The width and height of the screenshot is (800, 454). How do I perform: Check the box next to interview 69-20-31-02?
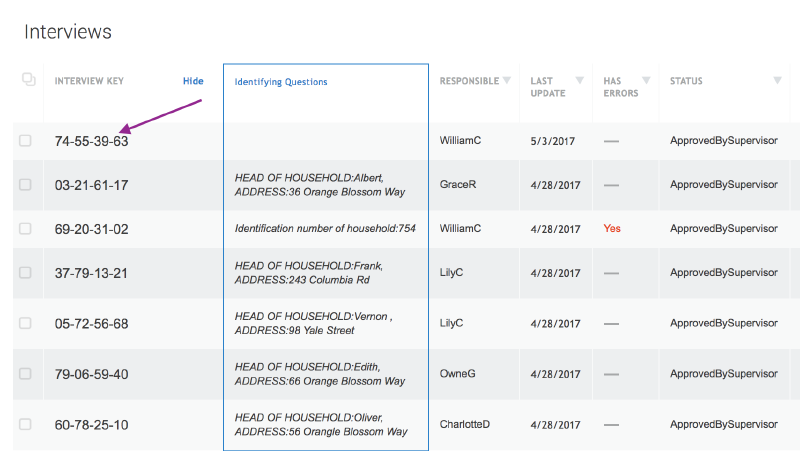pyautogui.click(x=25, y=229)
